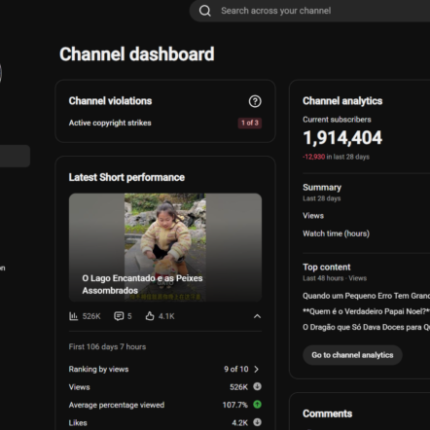The height and width of the screenshot is (430, 430).
Task: Click the 'Channel analytics' heading
Action: click(342, 101)
